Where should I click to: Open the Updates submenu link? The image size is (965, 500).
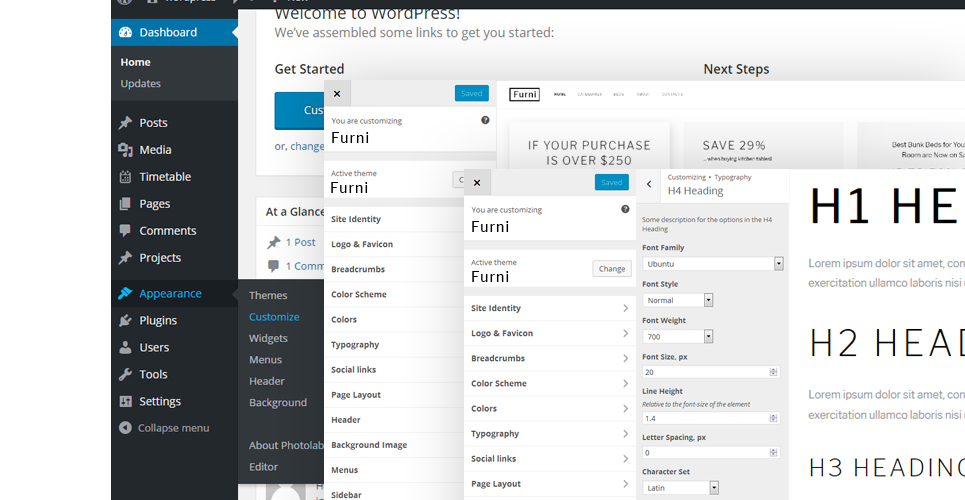(x=140, y=84)
